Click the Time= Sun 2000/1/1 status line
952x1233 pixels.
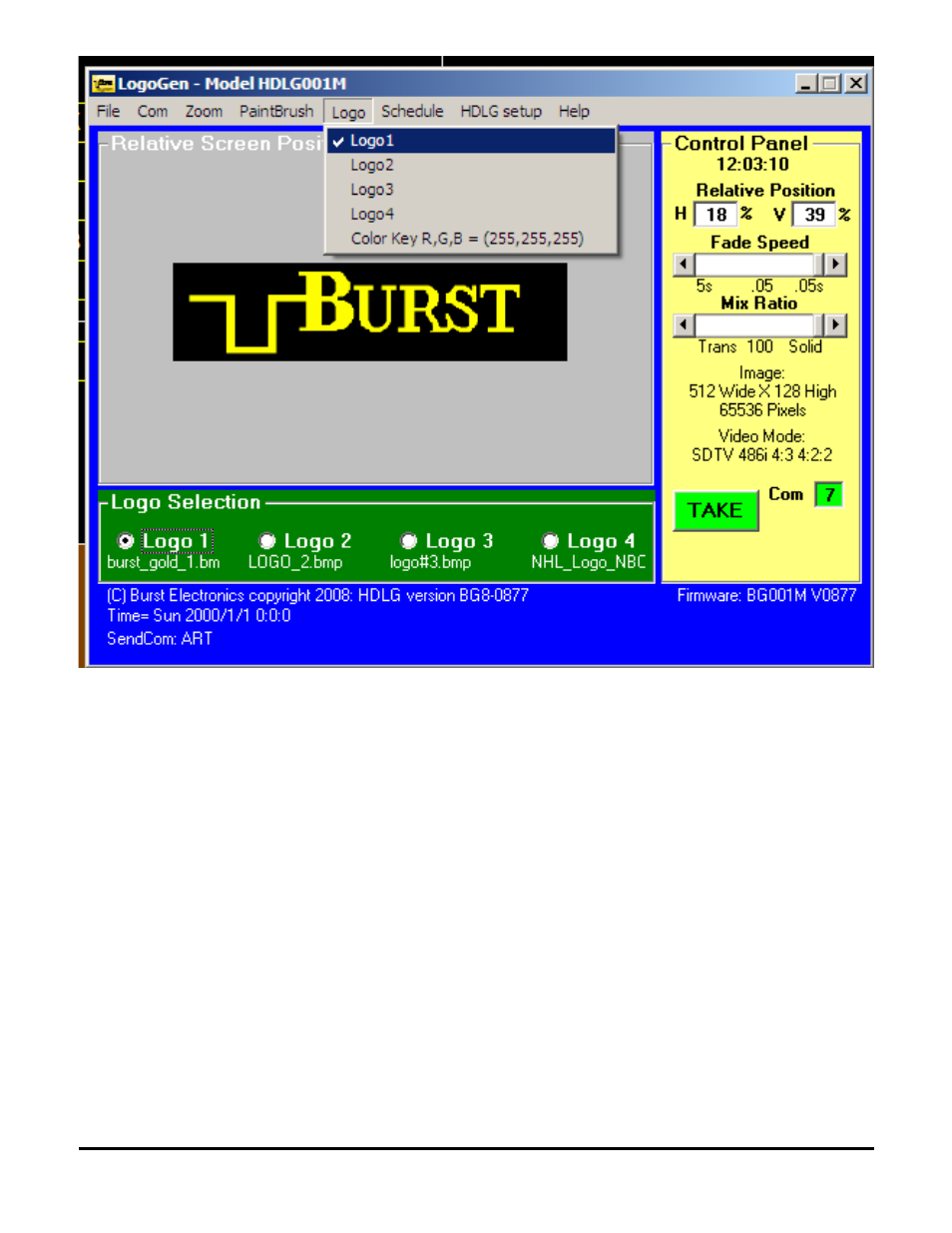[x=200, y=616]
